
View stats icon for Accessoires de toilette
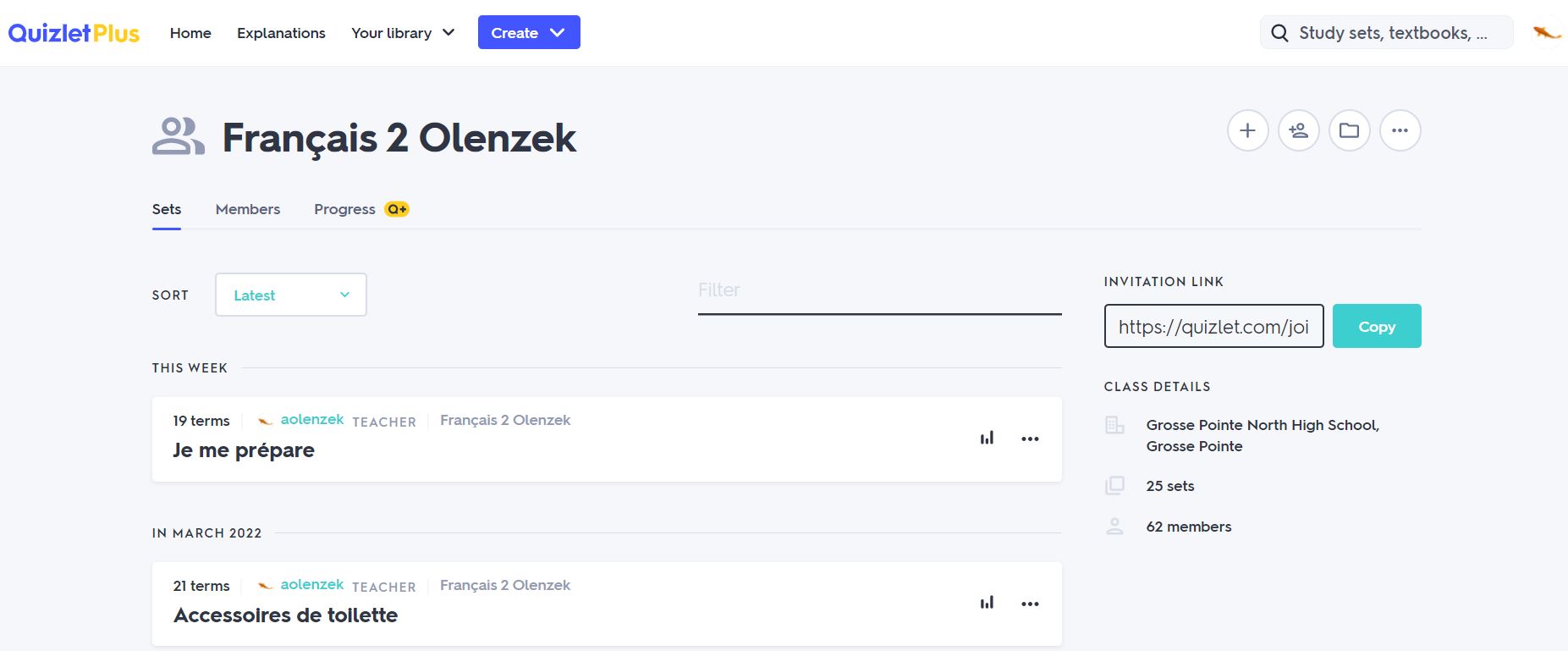click(987, 604)
